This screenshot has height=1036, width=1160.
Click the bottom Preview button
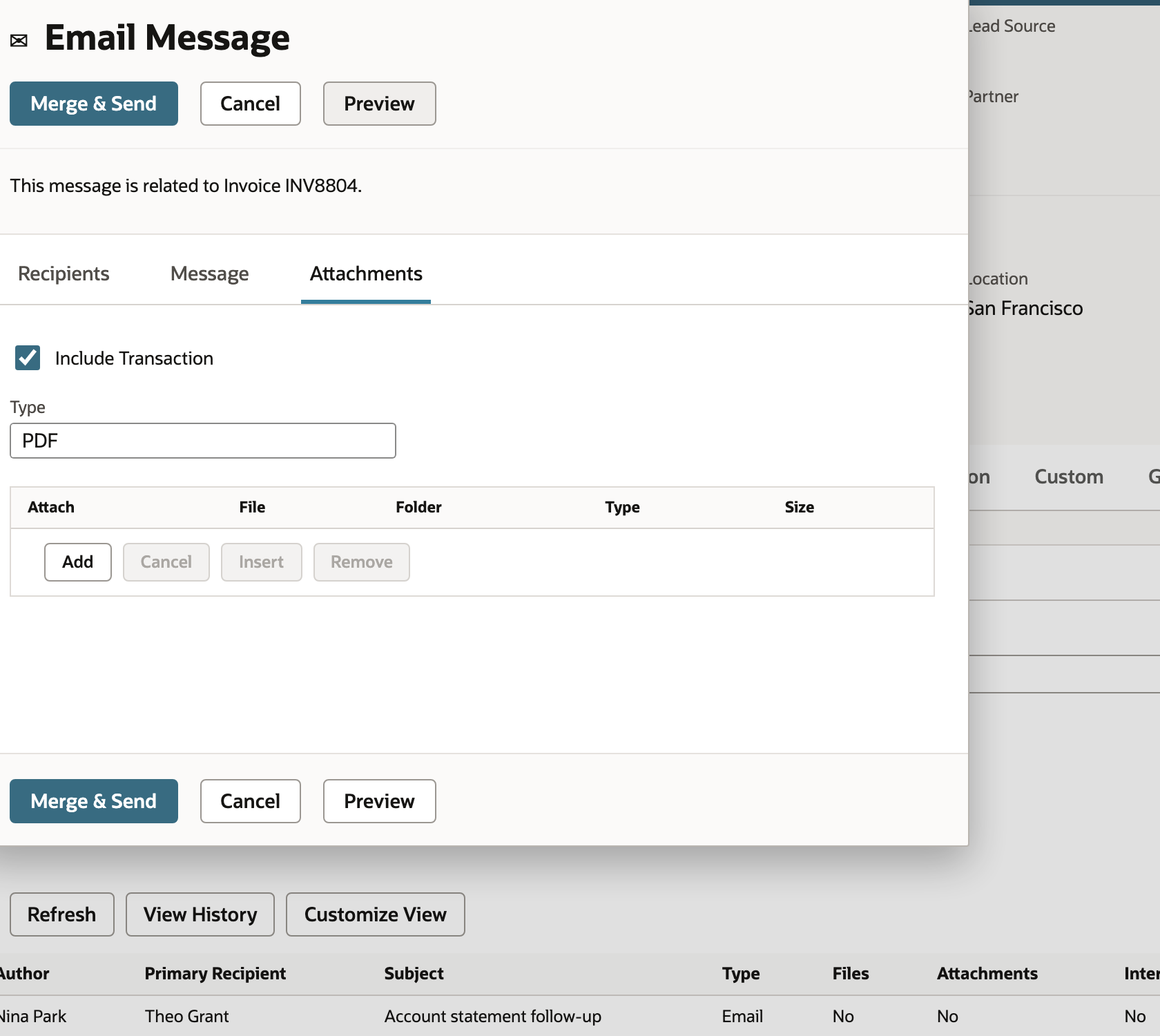pos(380,801)
